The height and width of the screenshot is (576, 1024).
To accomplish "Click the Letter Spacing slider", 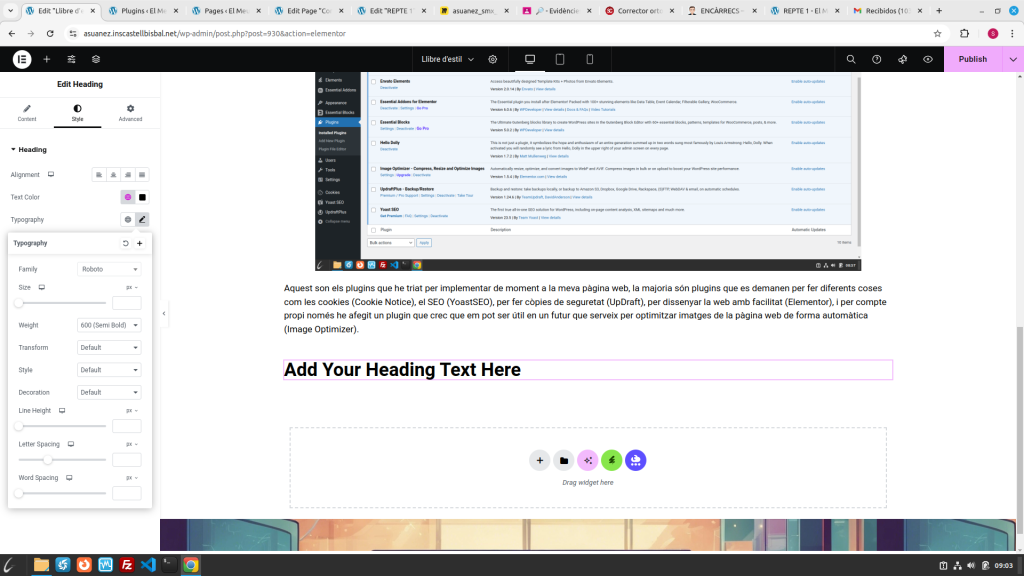I will pos(61,460).
